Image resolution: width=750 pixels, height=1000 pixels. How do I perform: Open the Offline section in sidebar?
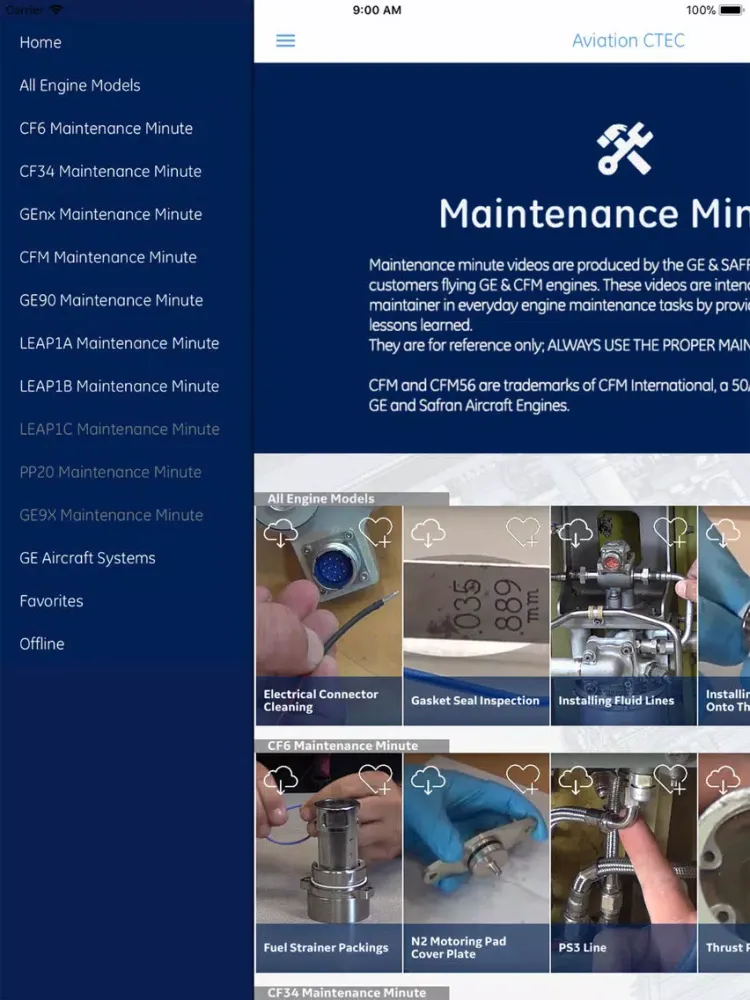click(41, 643)
